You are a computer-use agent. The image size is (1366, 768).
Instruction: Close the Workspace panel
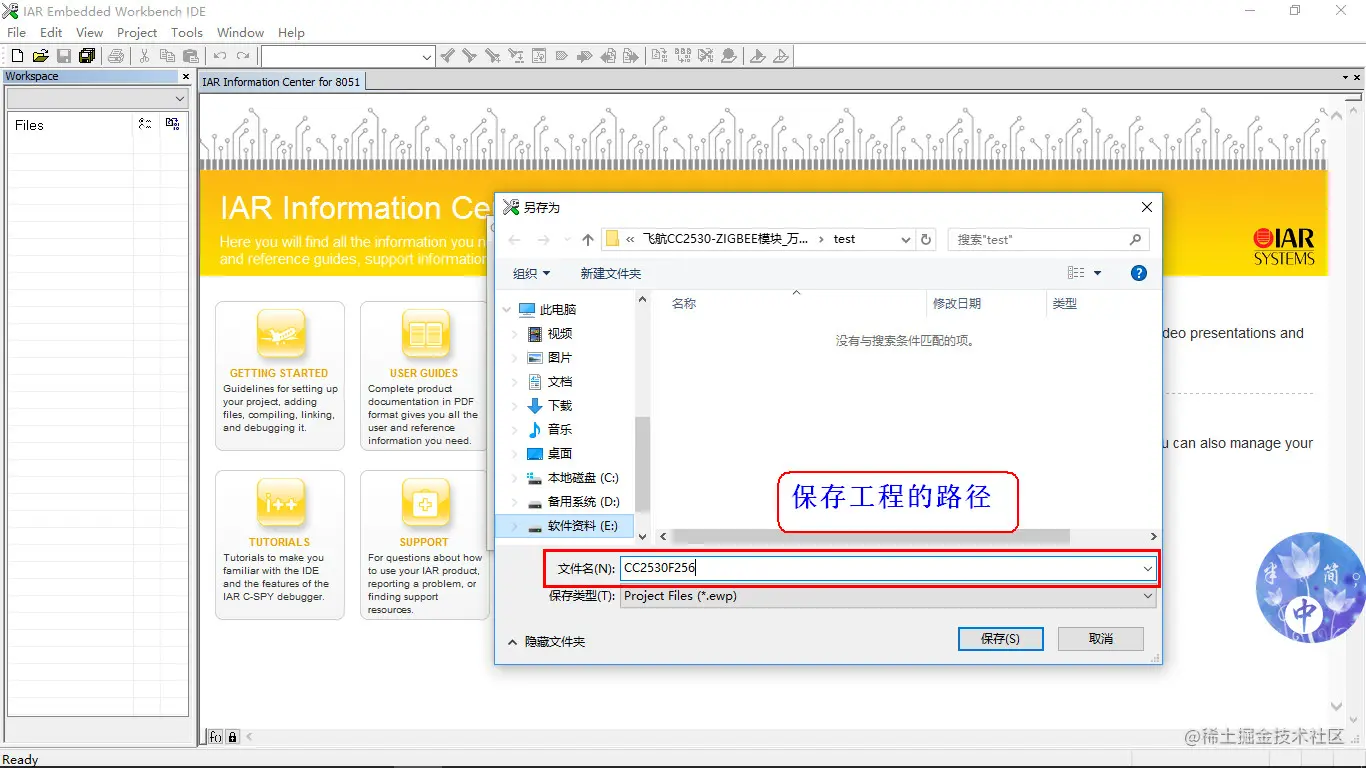[185, 76]
